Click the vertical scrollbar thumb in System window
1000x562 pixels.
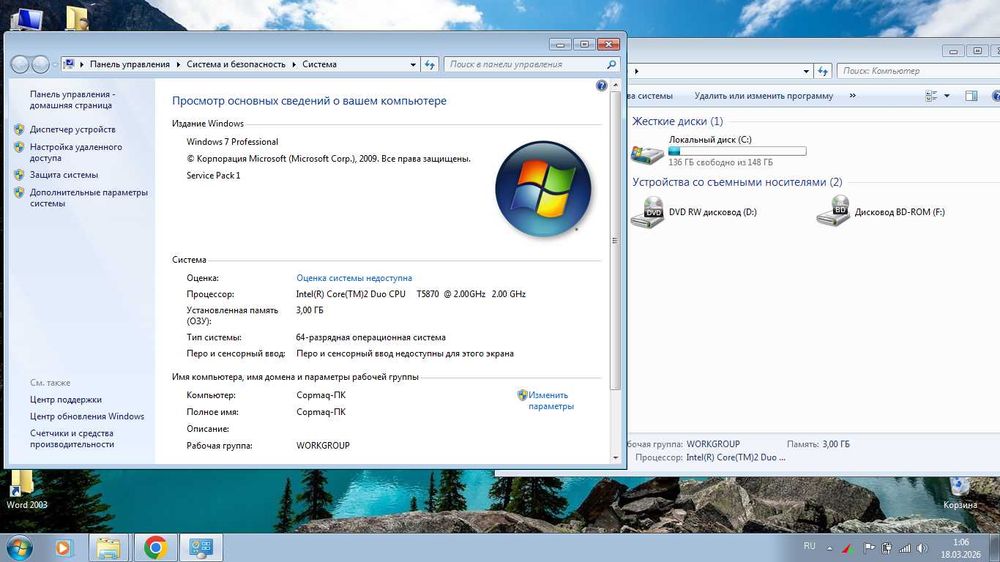[x=615, y=240]
